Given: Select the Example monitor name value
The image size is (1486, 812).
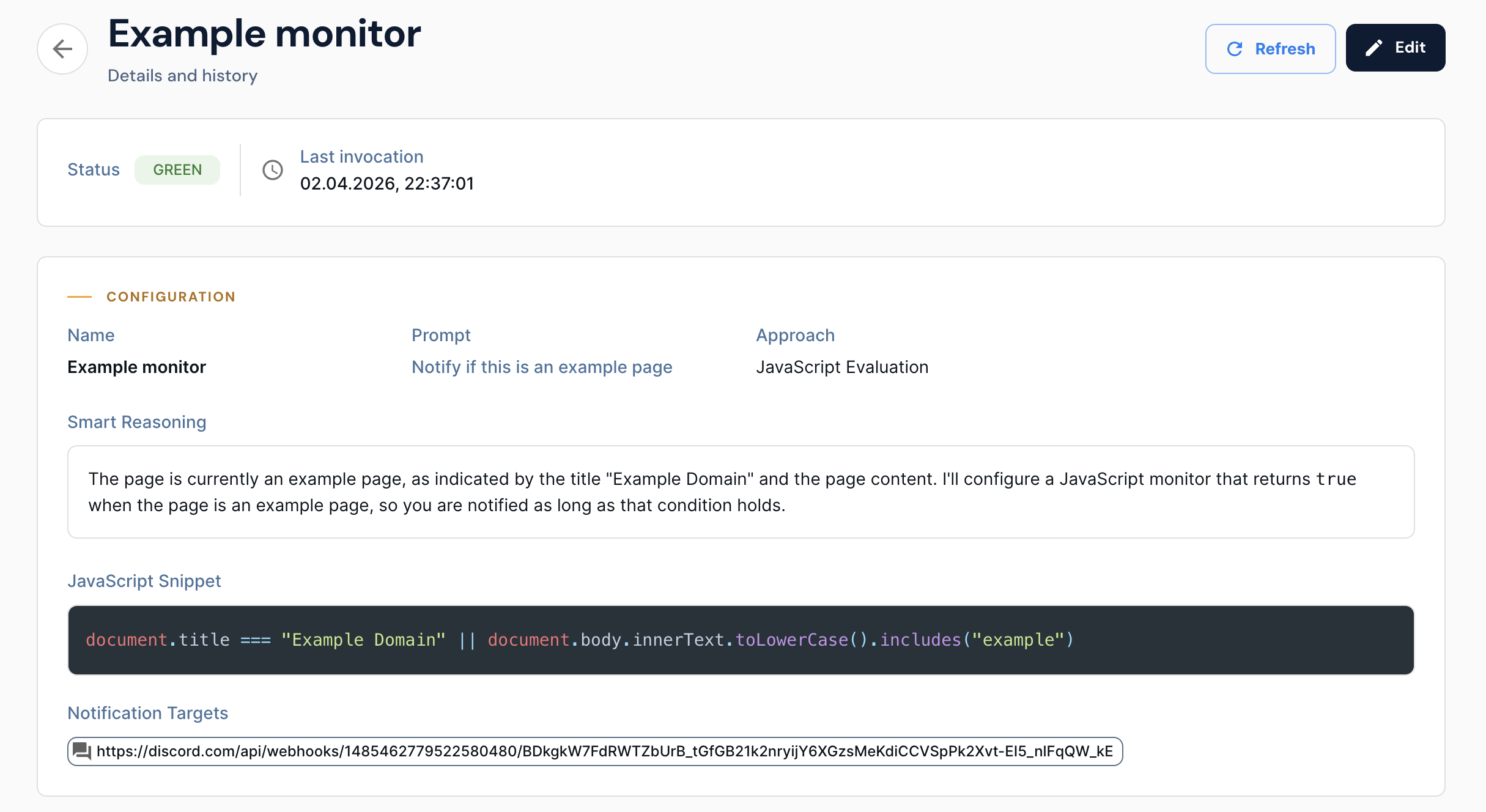Looking at the screenshot, I should click(x=136, y=367).
